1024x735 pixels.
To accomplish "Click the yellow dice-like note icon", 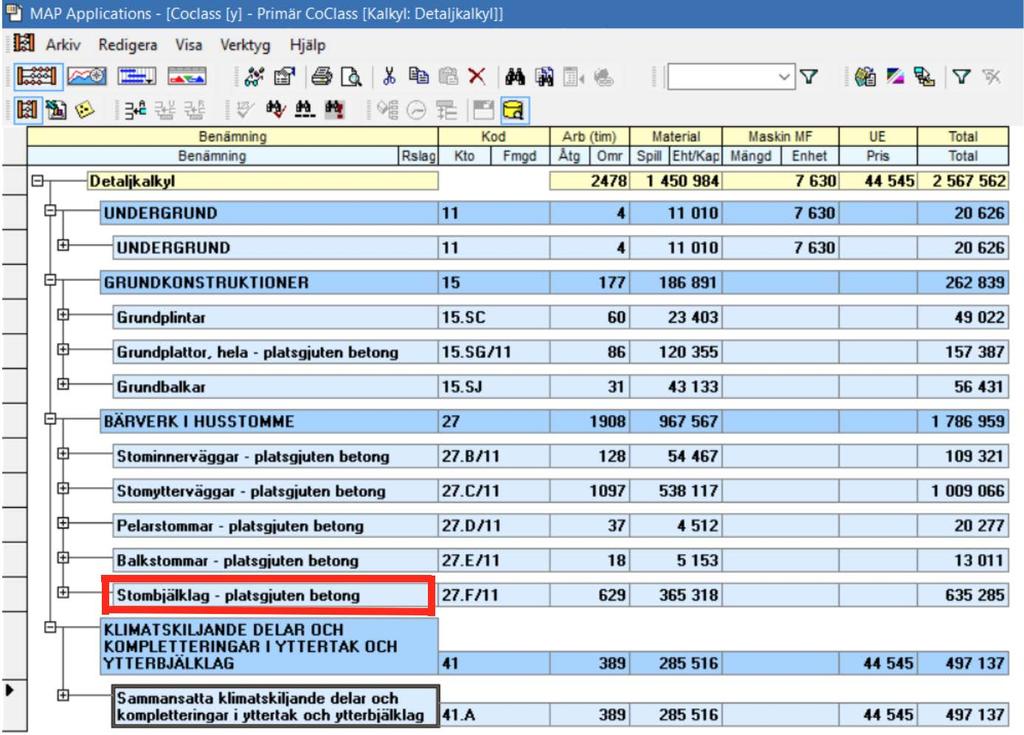I will [x=85, y=110].
